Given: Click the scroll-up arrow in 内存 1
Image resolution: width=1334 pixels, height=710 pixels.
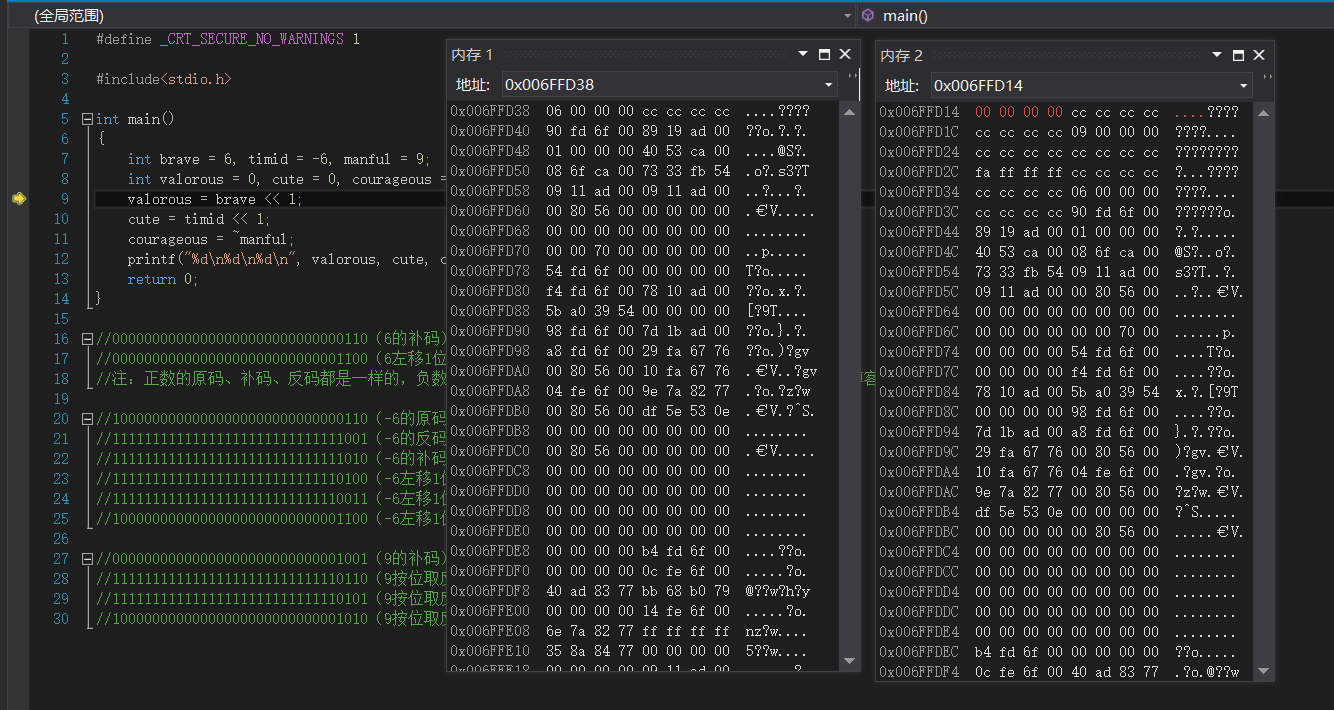Looking at the screenshot, I should [850, 111].
